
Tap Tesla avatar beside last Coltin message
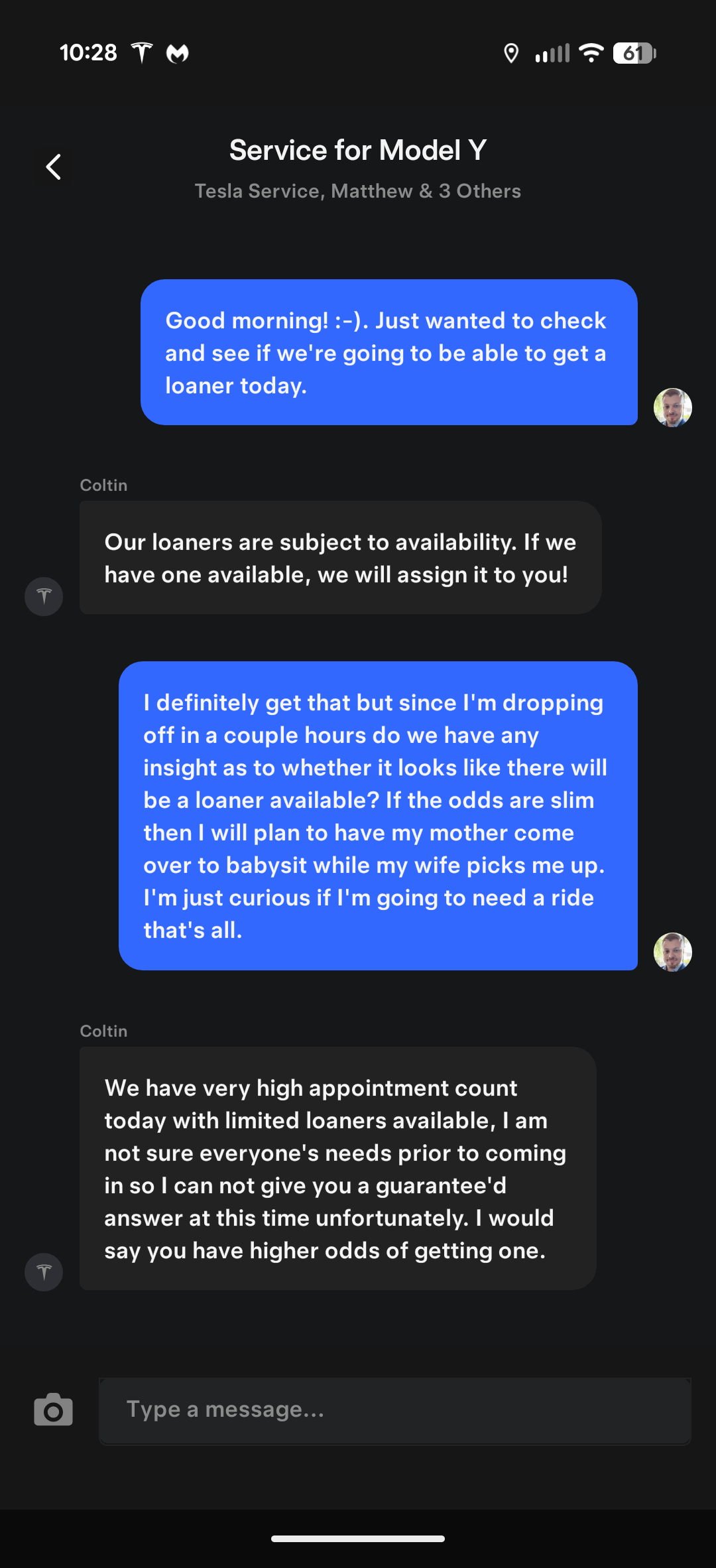(44, 1272)
